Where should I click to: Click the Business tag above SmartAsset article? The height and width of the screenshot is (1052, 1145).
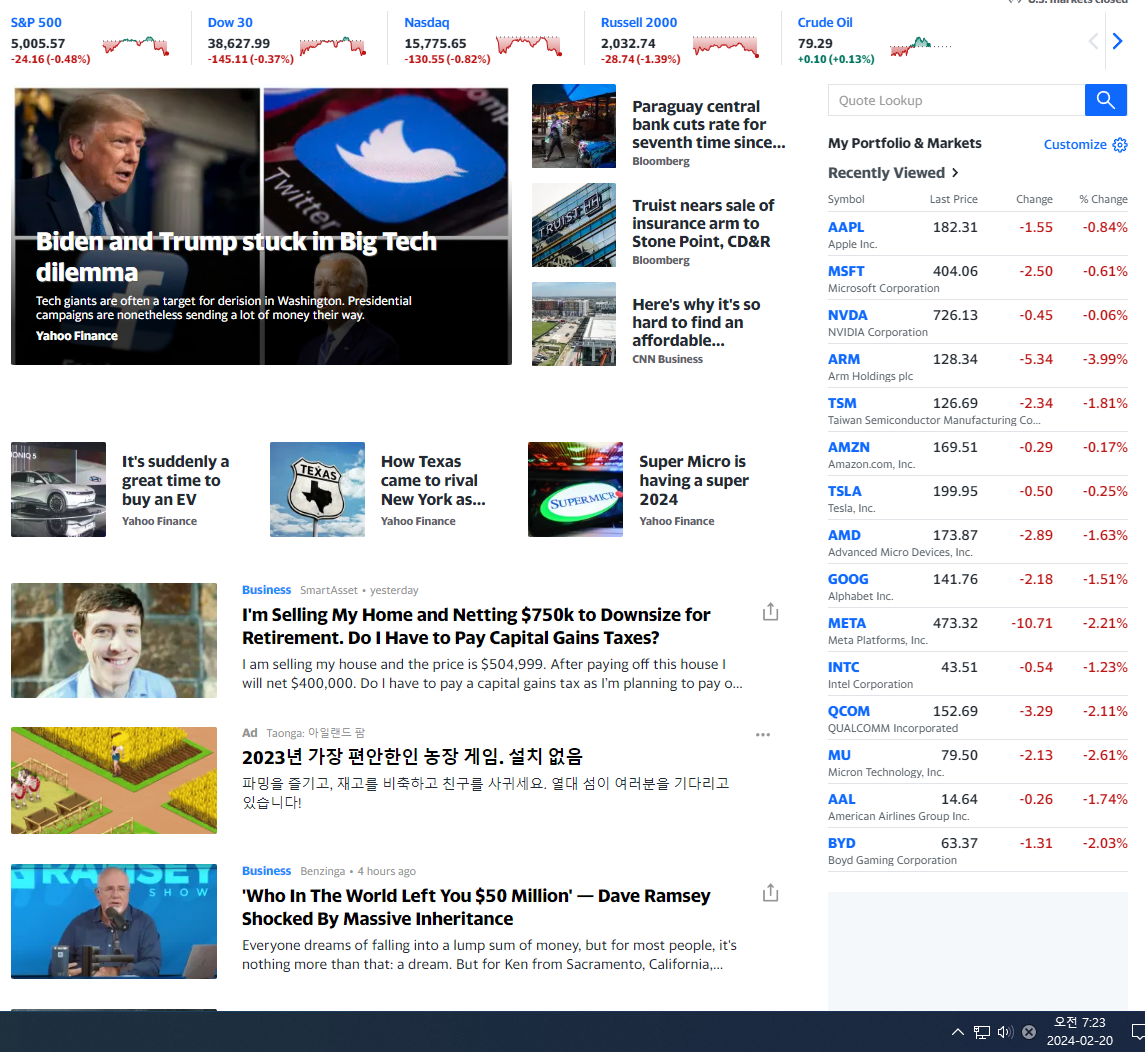[267, 590]
